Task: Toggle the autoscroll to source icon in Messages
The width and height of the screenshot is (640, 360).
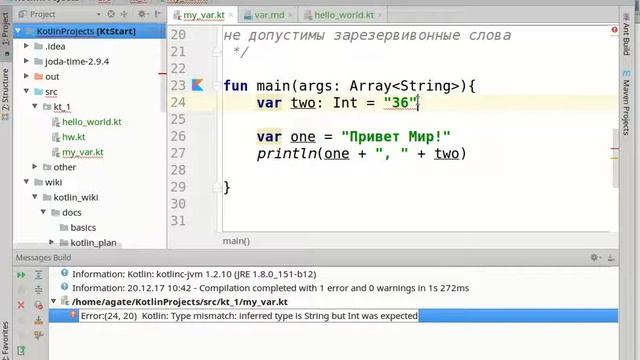Action: tap(38, 320)
